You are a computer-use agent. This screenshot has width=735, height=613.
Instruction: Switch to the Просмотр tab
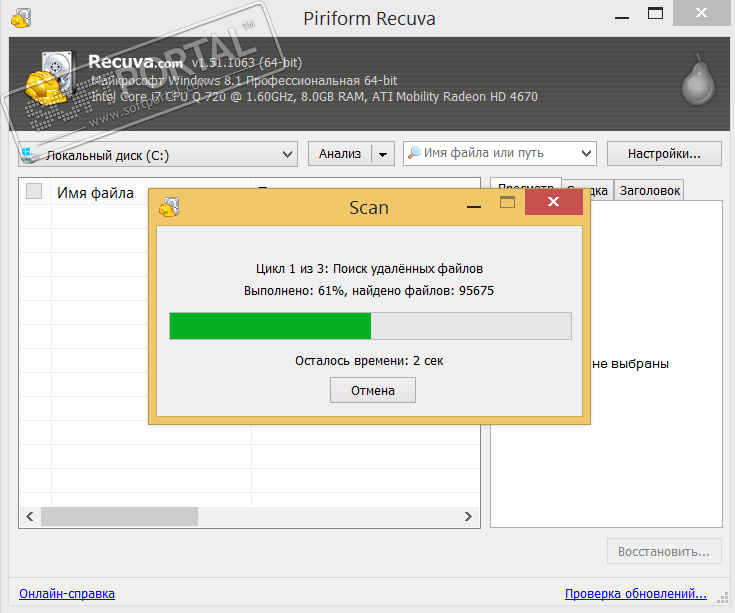[x=525, y=184]
